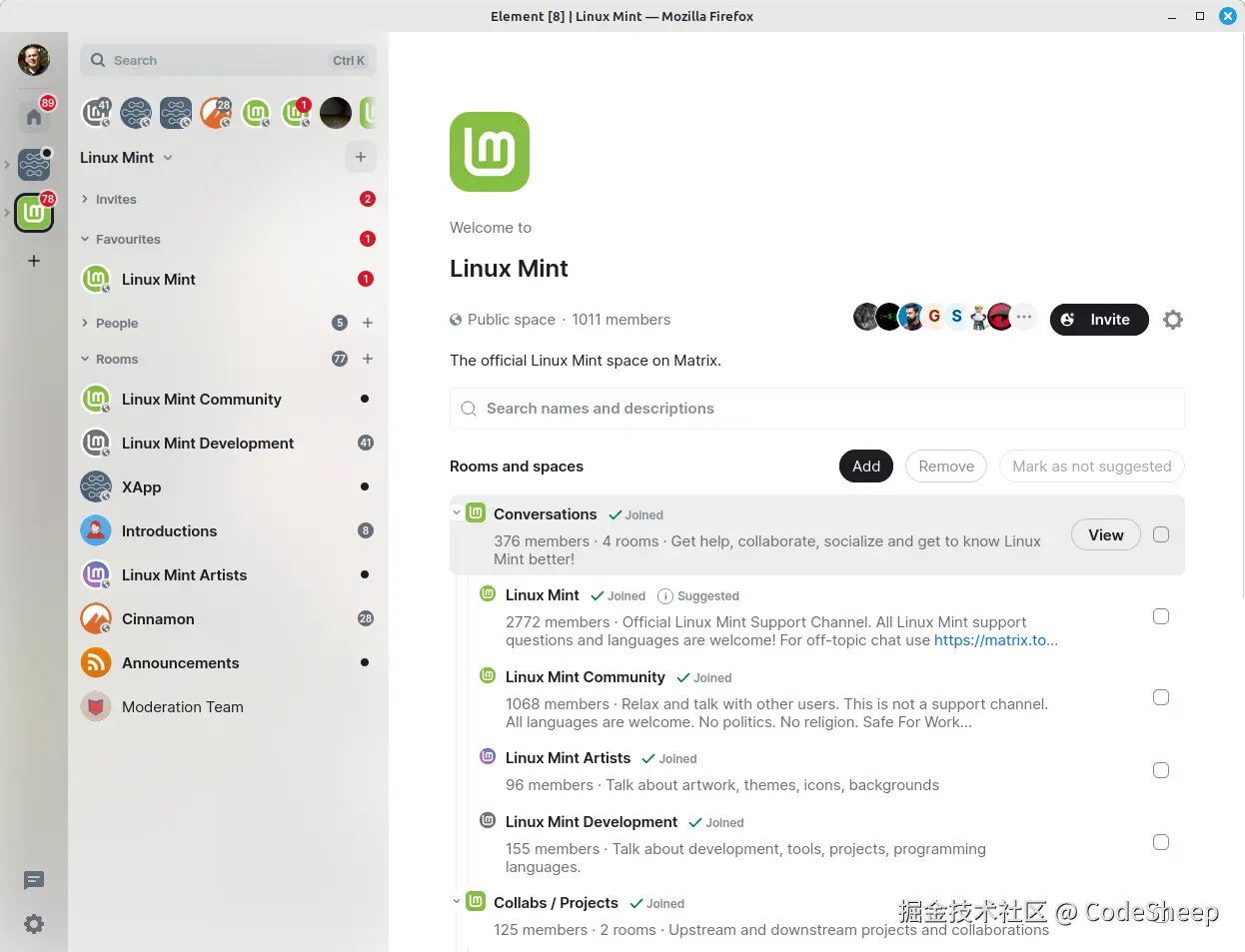Click Linux Mint Artists in rooms hierarchy

[x=568, y=758]
